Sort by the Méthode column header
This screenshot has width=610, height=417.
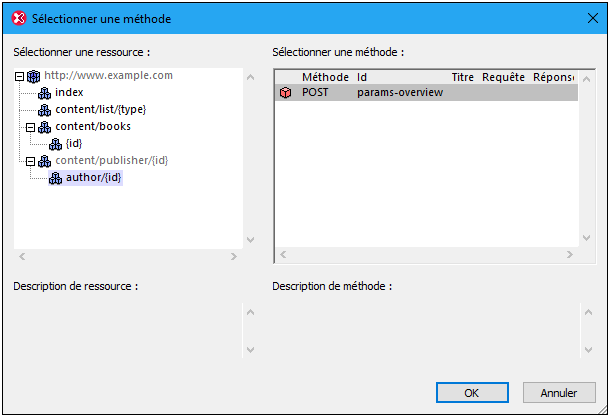click(x=325, y=77)
